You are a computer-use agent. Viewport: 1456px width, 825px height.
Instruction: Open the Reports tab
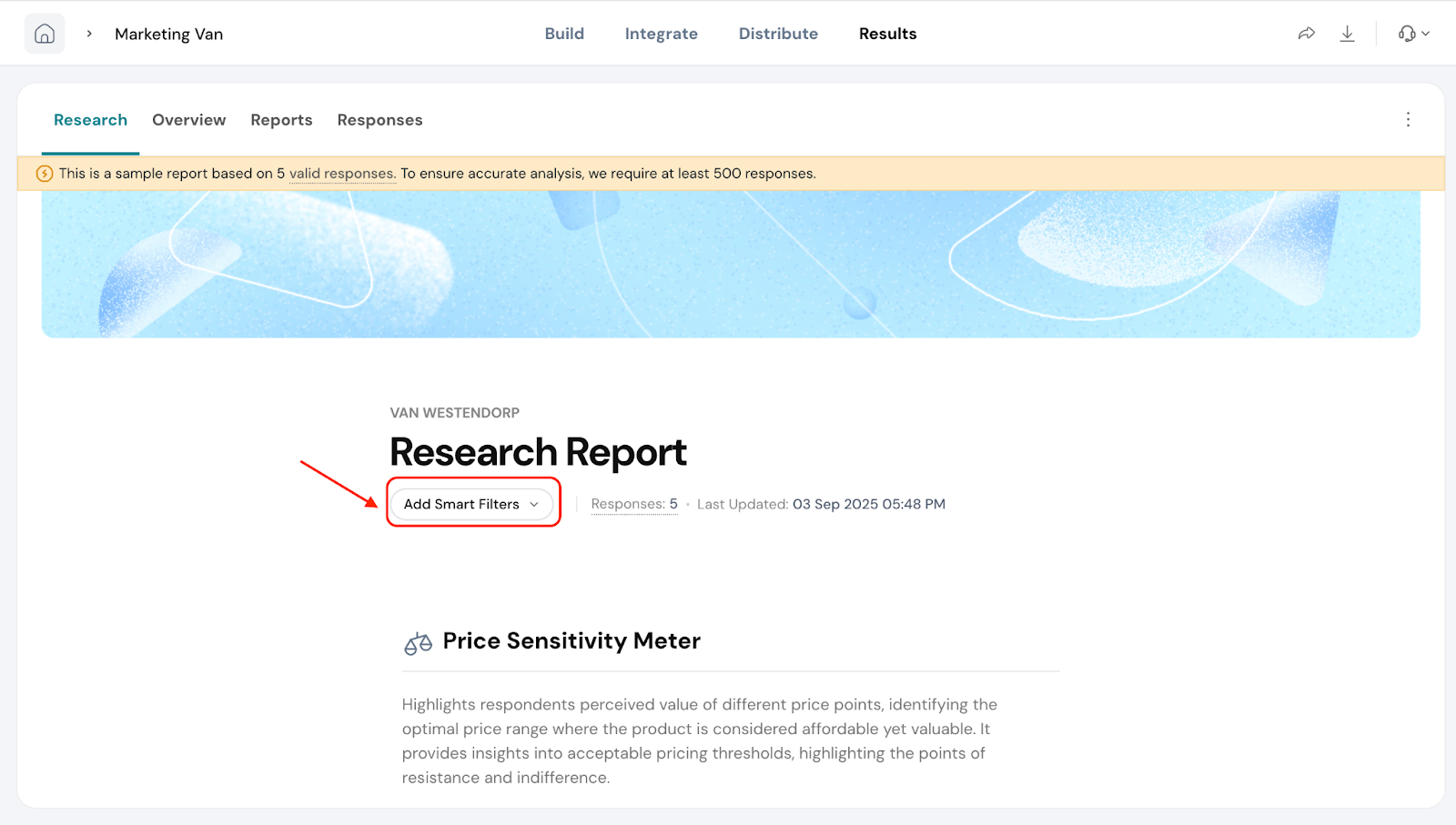(281, 120)
